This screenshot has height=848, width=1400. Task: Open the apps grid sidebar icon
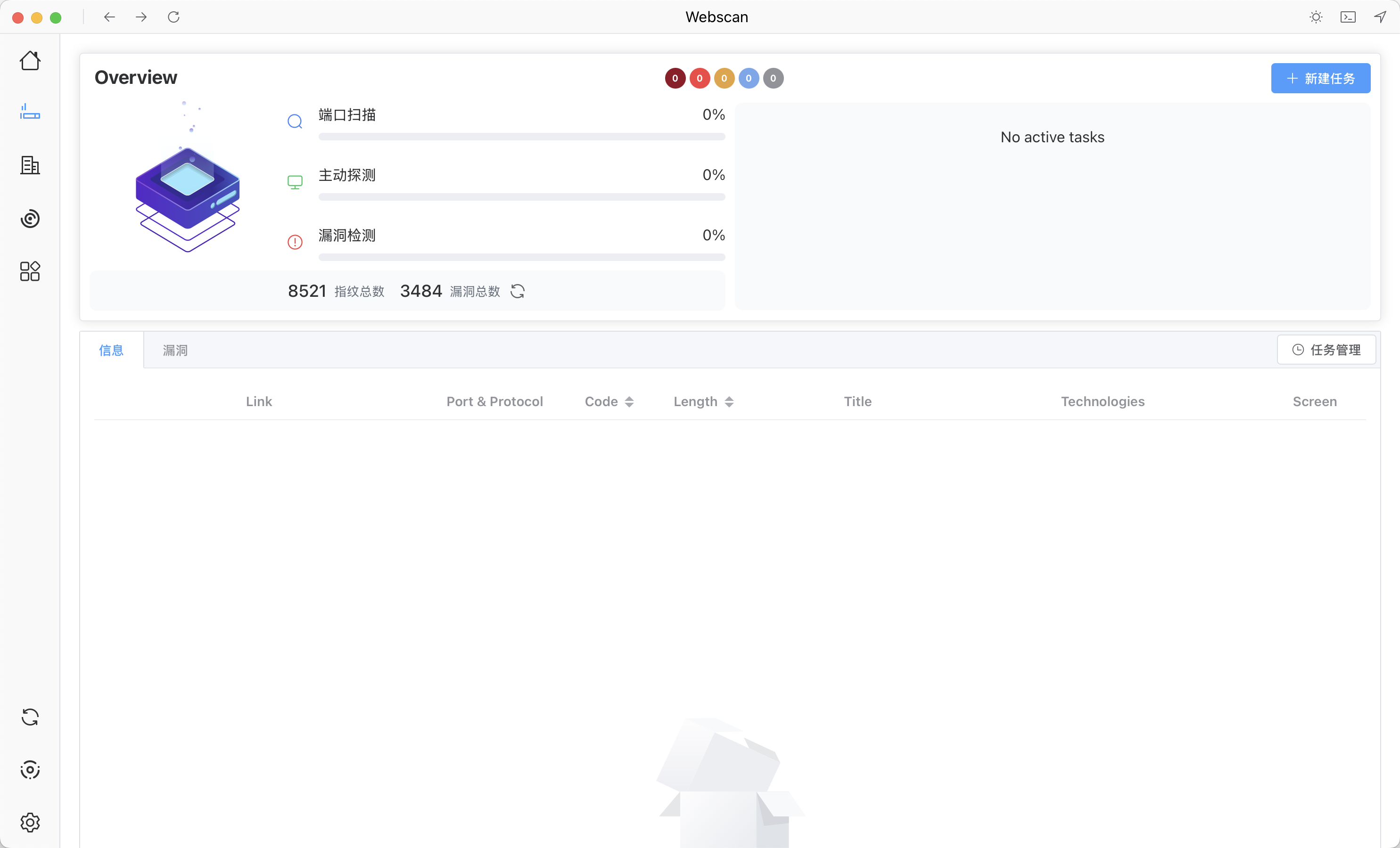tap(30, 271)
